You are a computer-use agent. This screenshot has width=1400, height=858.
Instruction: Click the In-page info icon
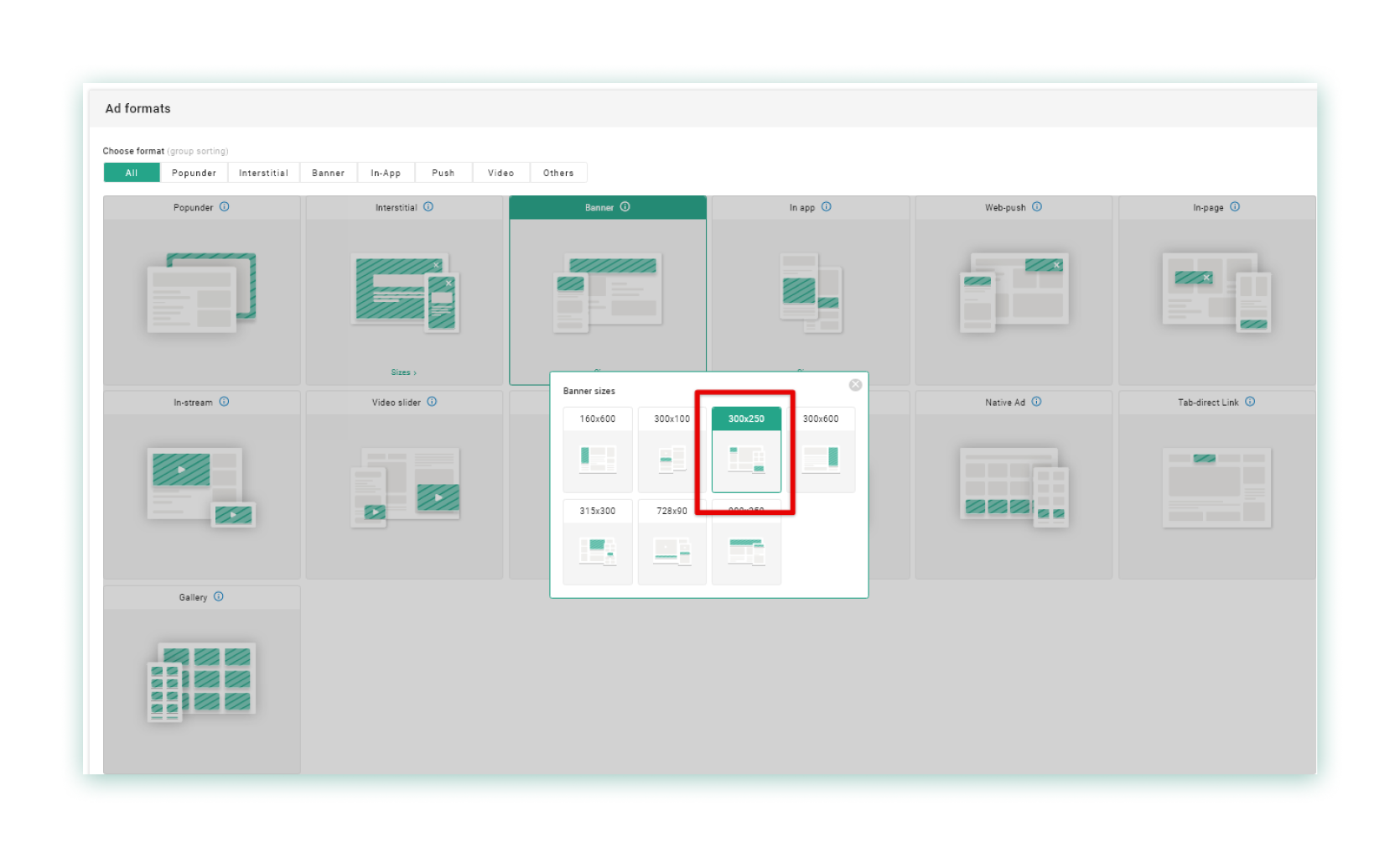[x=1235, y=207]
